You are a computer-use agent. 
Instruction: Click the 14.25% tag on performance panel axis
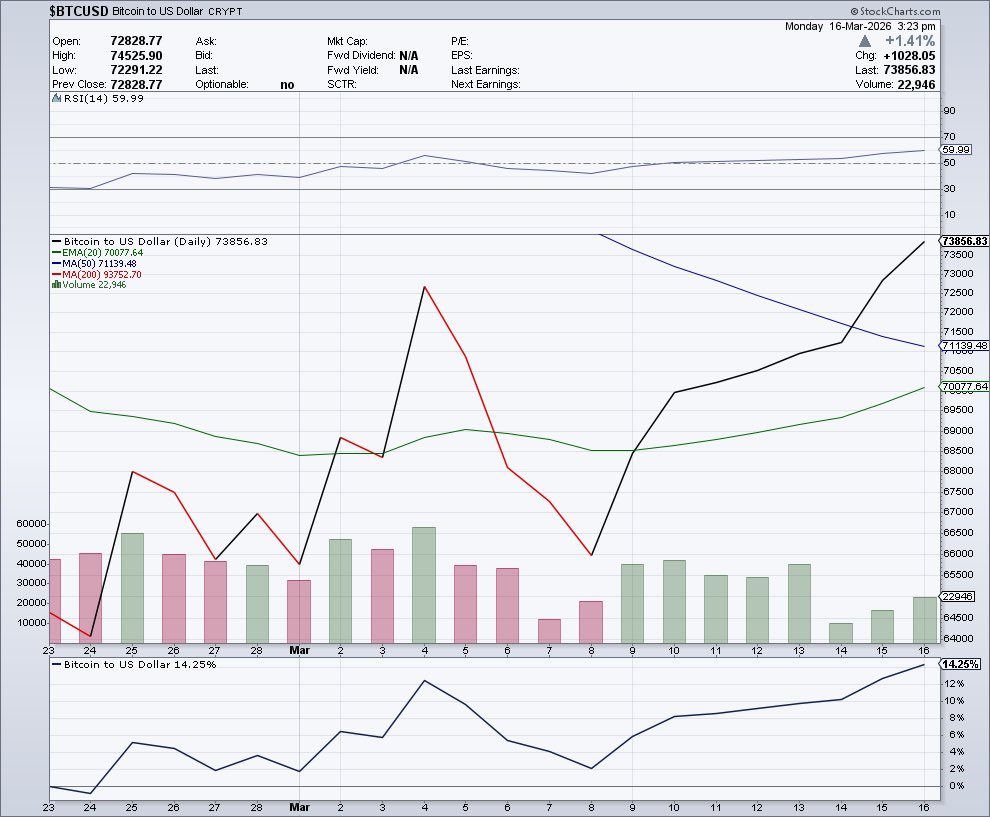(960, 664)
